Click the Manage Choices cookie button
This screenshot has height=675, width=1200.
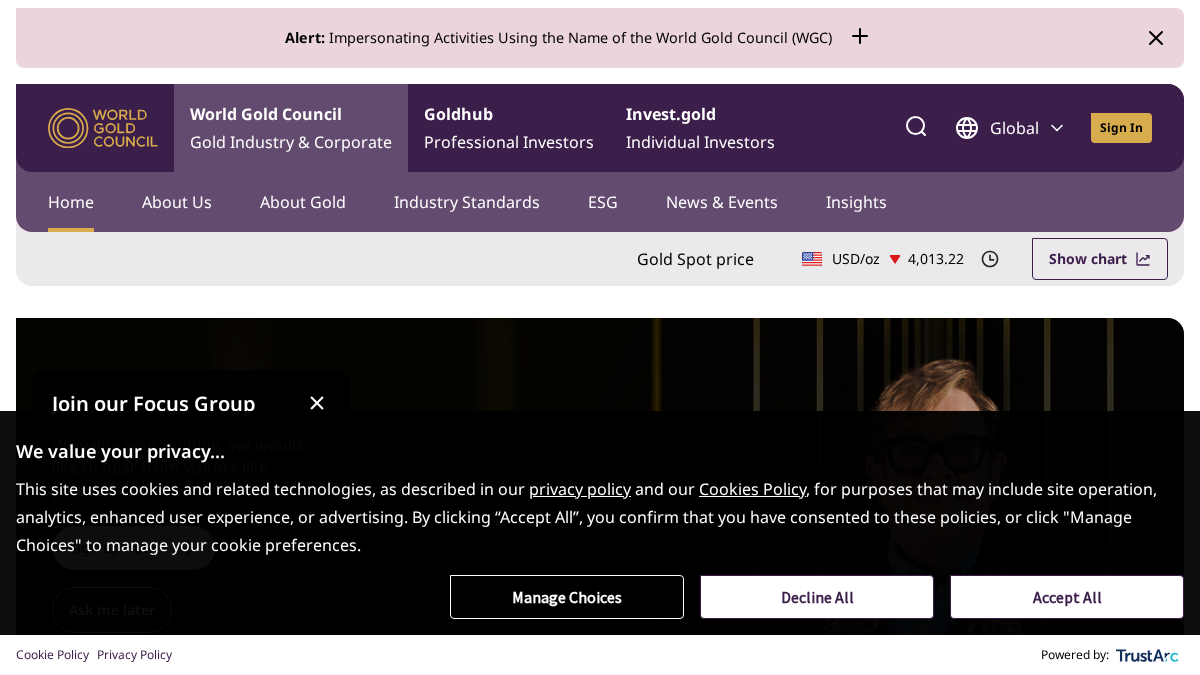pyautogui.click(x=567, y=597)
